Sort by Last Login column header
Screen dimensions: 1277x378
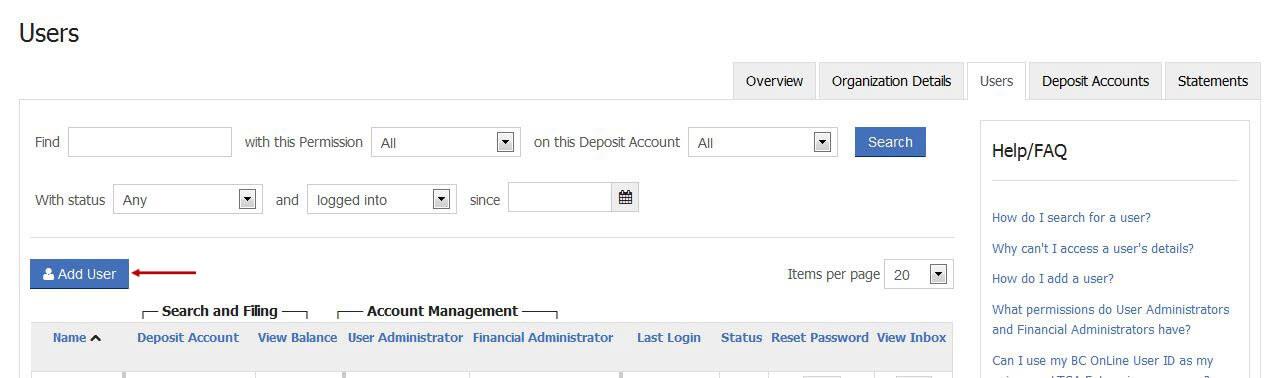(x=669, y=338)
